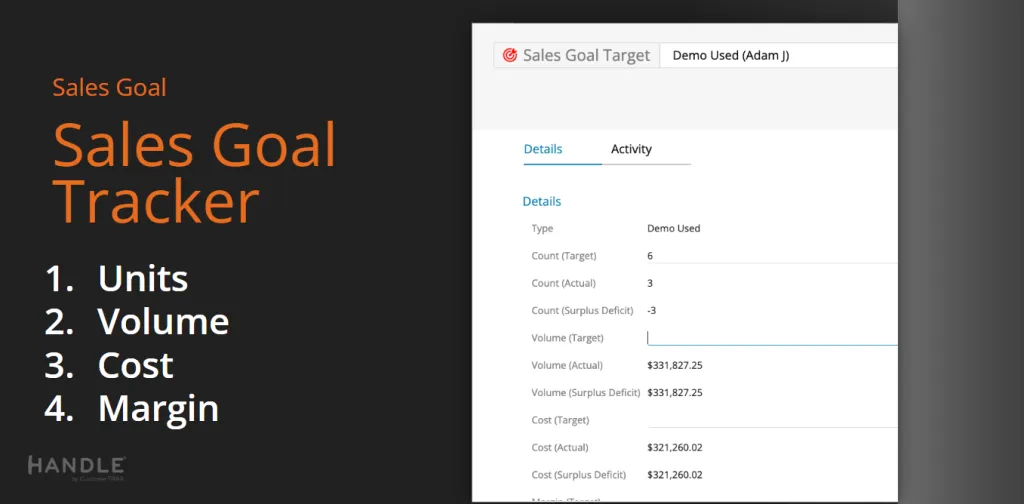Click the Count (Target) label
Image resolution: width=1024 pixels, height=504 pixels.
pos(564,256)
